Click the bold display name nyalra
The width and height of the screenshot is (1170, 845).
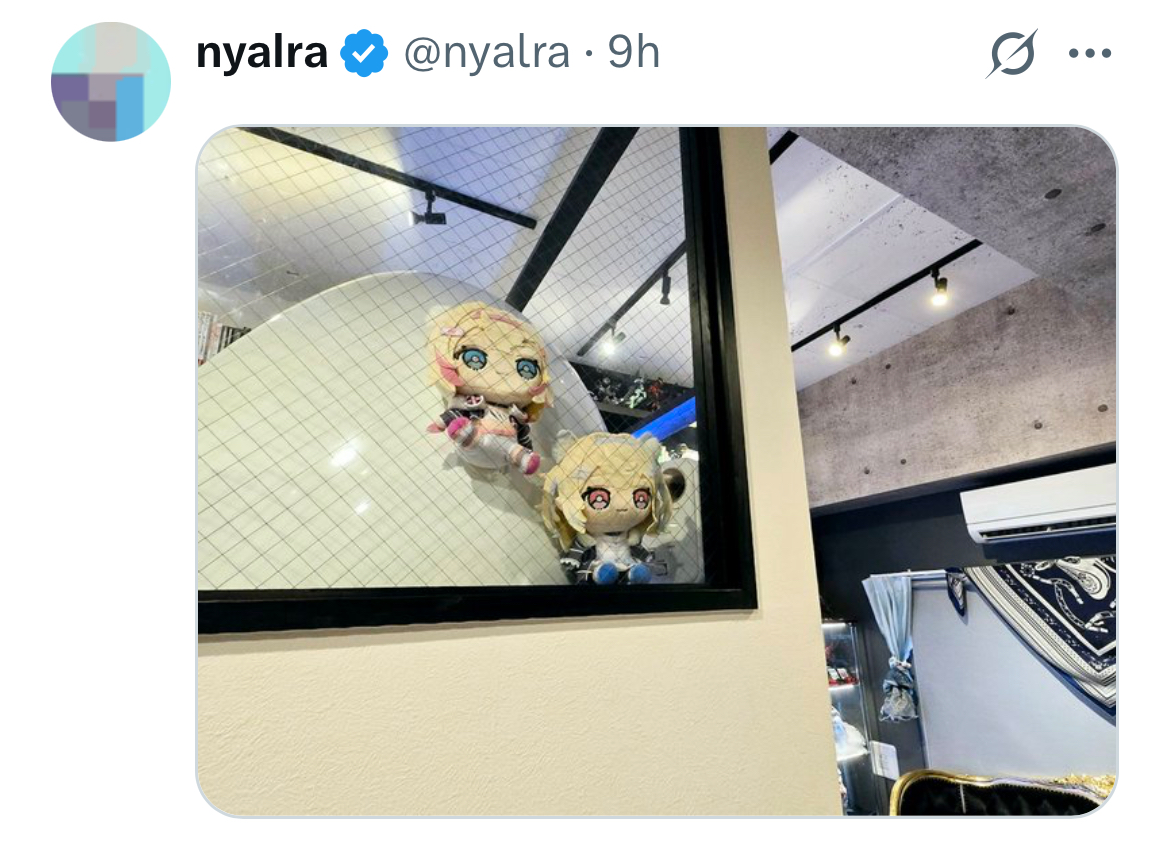[262, 53]
